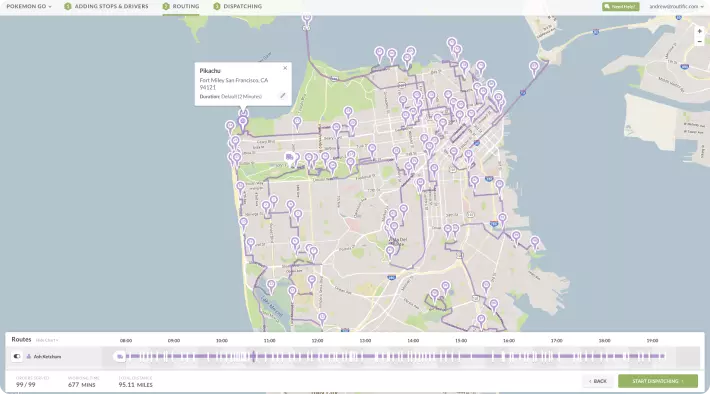Go to Adding Stops & Drivers step

(x=106, y=6)
